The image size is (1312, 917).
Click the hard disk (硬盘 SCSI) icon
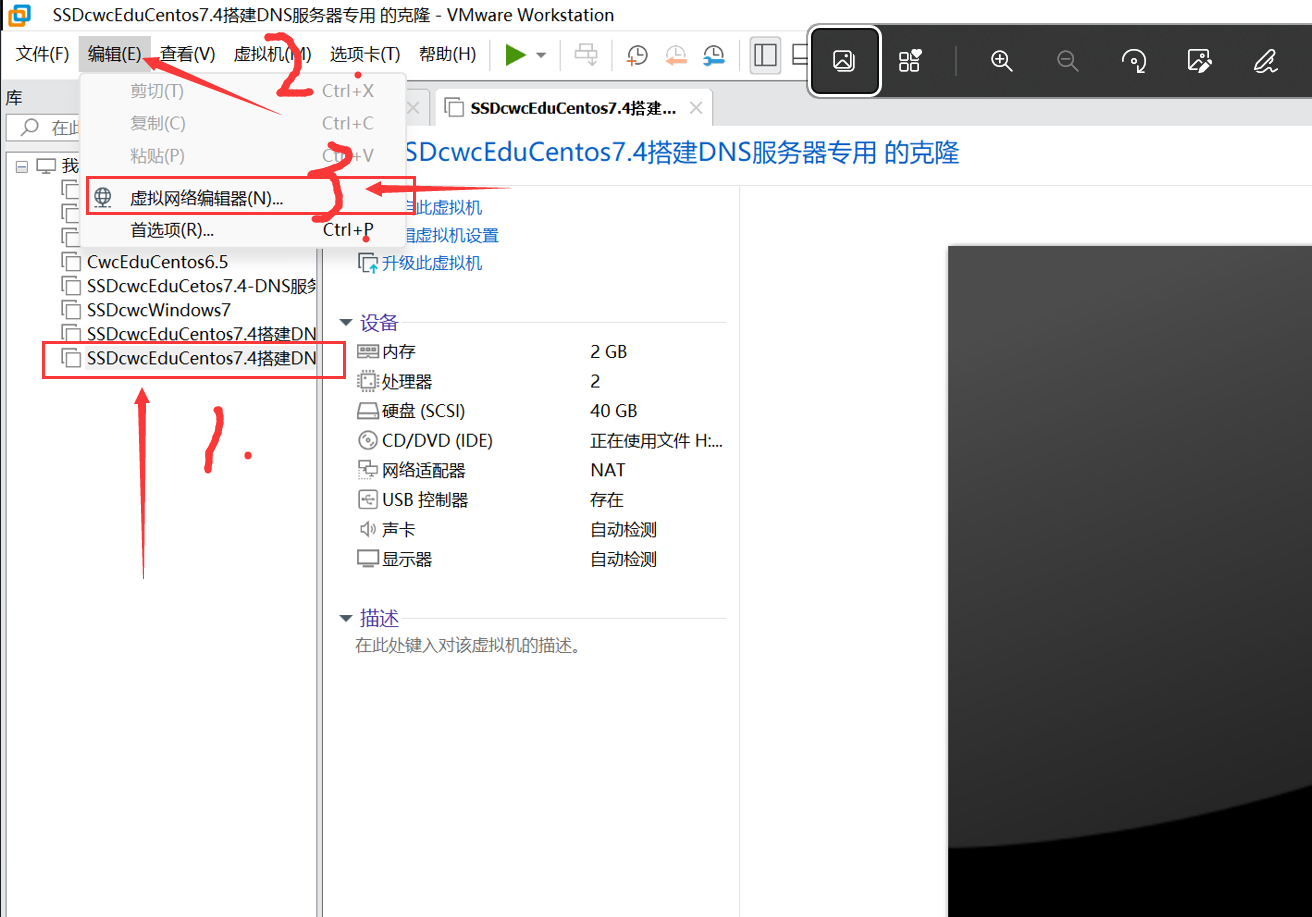[367, 411]
